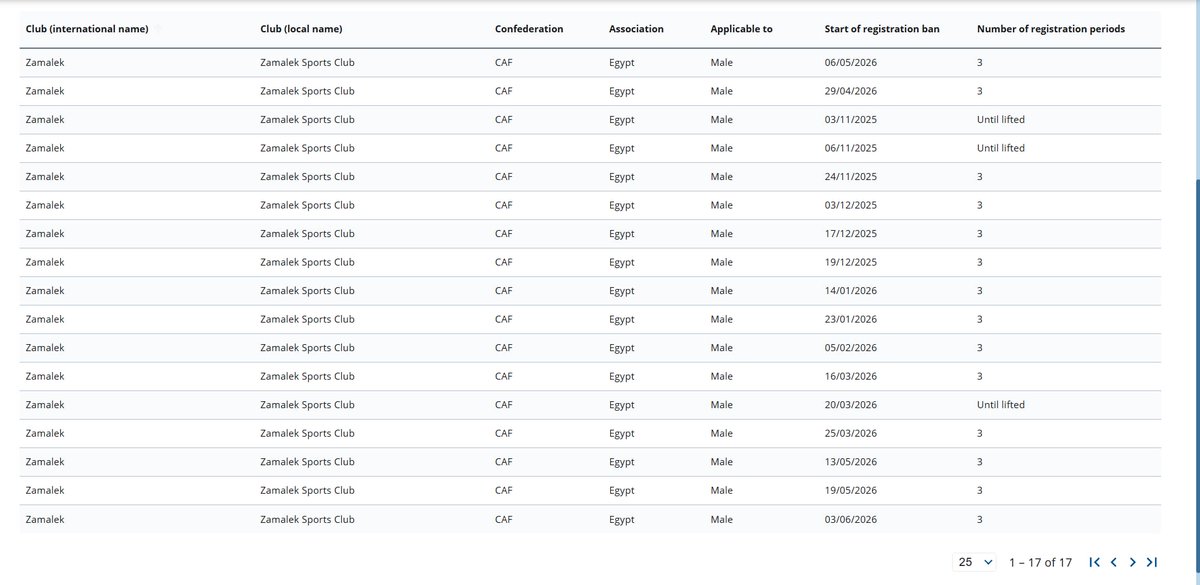
Task: Click the '1 – 17 of 17' page range text
Action: click(x=1041, y=562)
